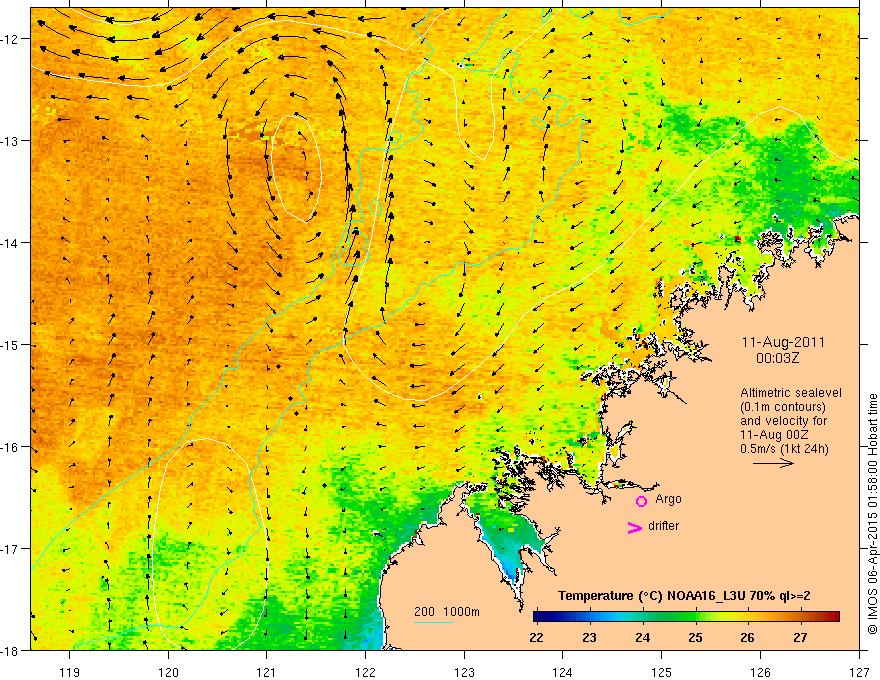Click the 27 tick label on colour bar
880x680 pixels.
point(800,637)
